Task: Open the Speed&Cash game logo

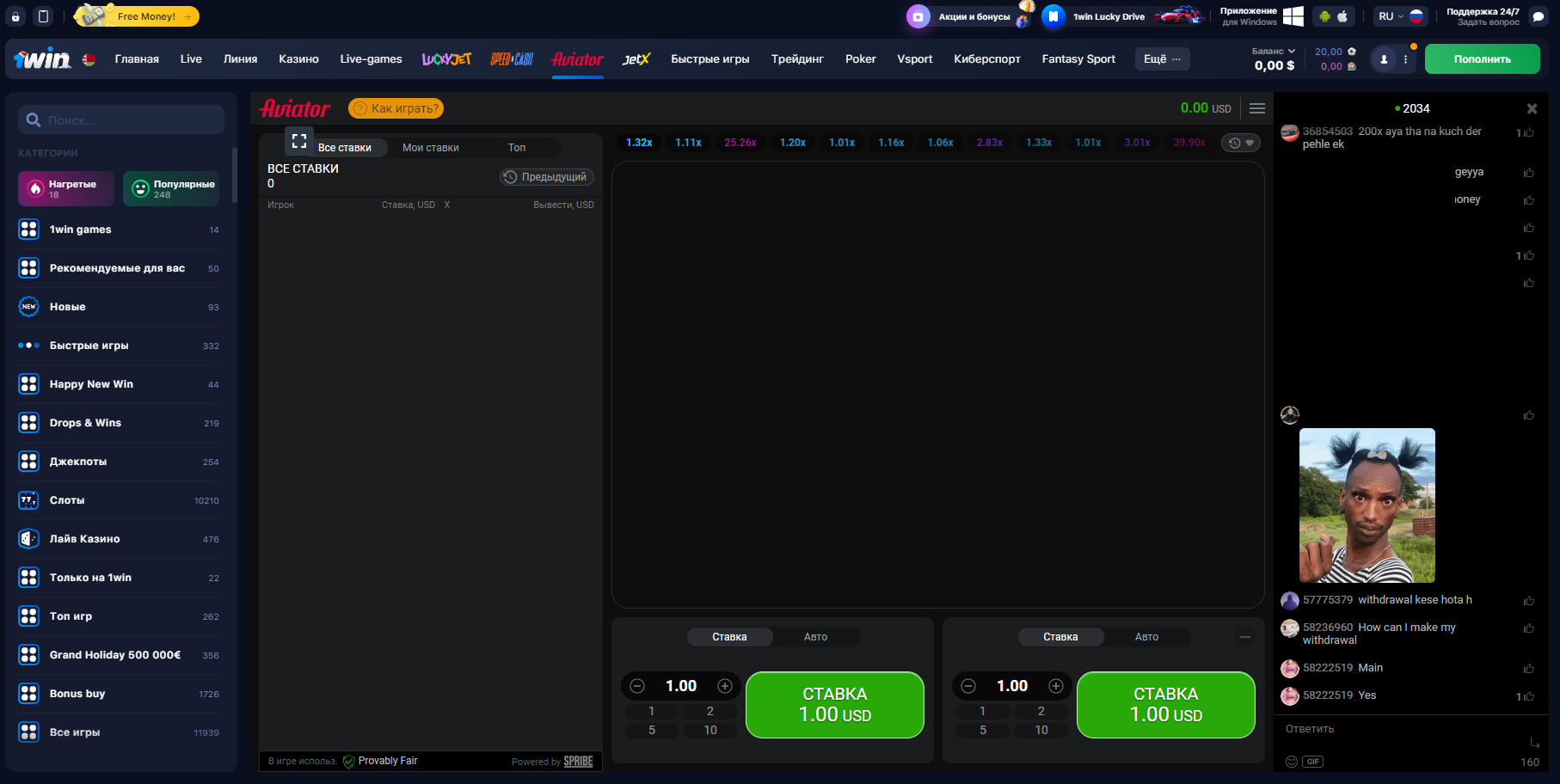Action: [x=512, y=58]
